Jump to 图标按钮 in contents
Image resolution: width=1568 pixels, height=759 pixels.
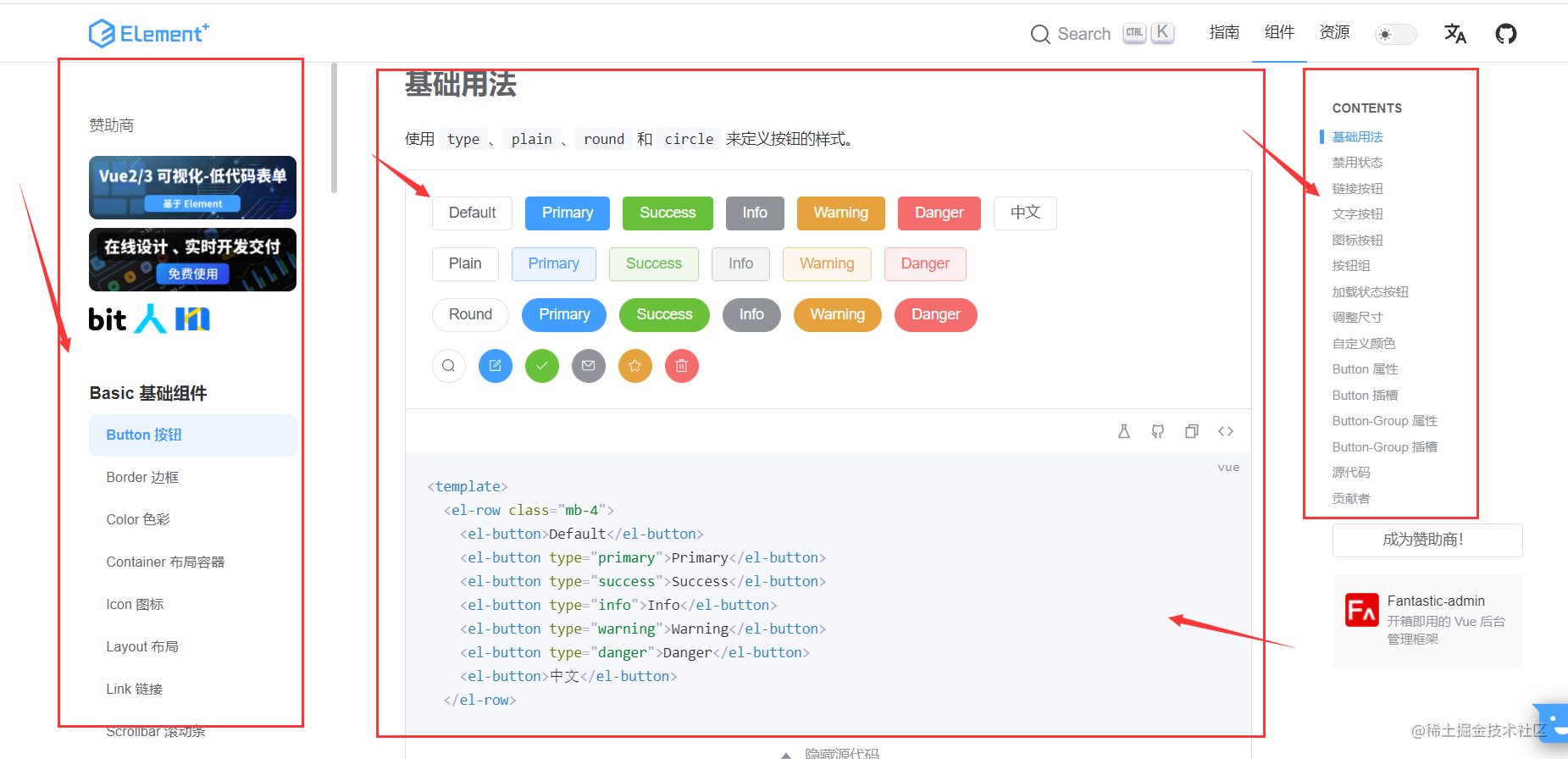[x=1357, y=240]
